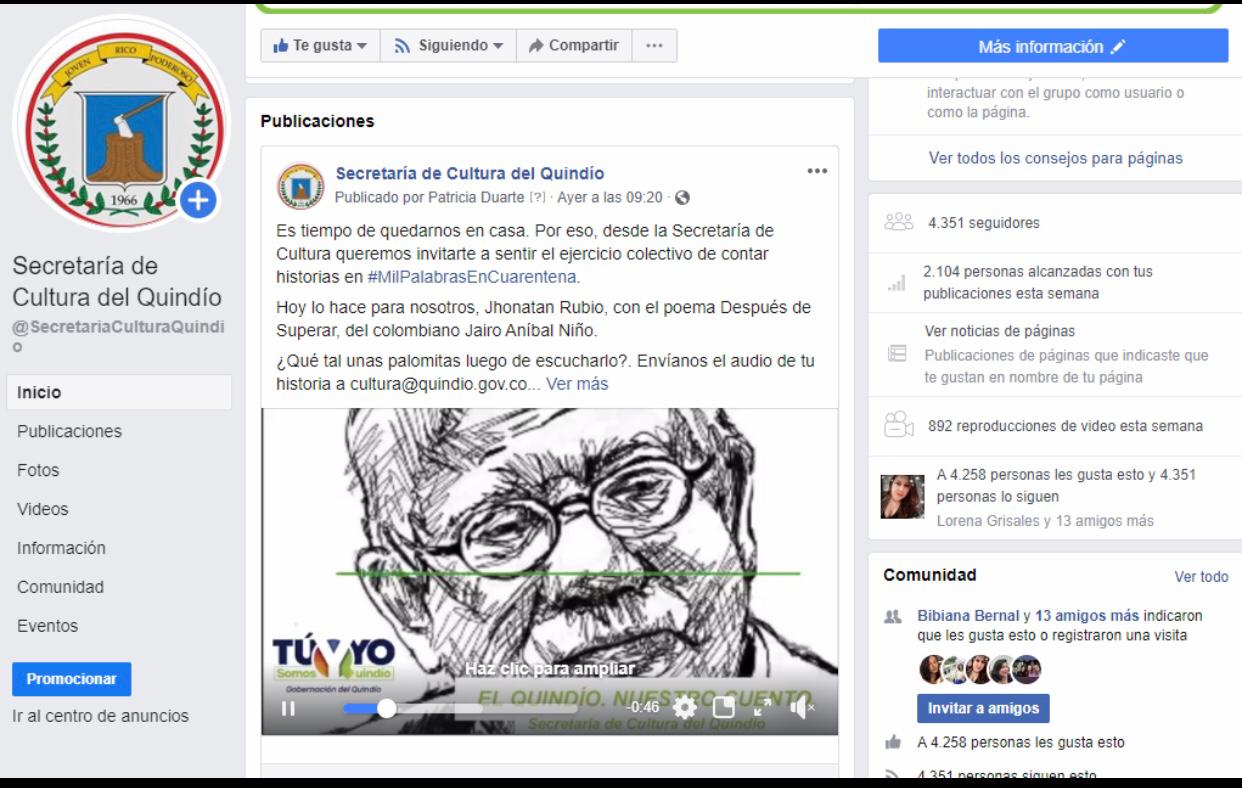Open the Siguiendo dropdown

click(448, 46)
